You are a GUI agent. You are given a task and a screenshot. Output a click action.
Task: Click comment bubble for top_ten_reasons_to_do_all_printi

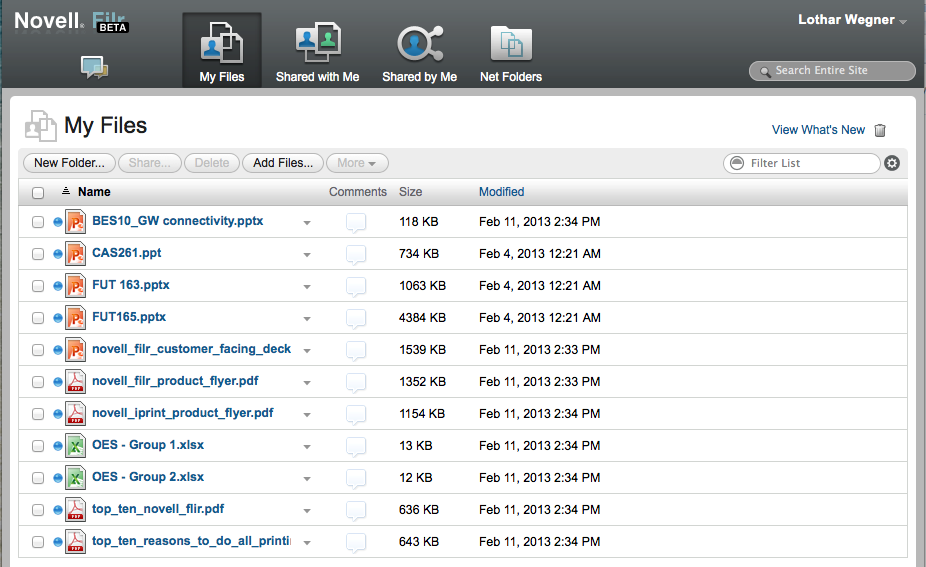pyautogui.click(x=356, y=543)
